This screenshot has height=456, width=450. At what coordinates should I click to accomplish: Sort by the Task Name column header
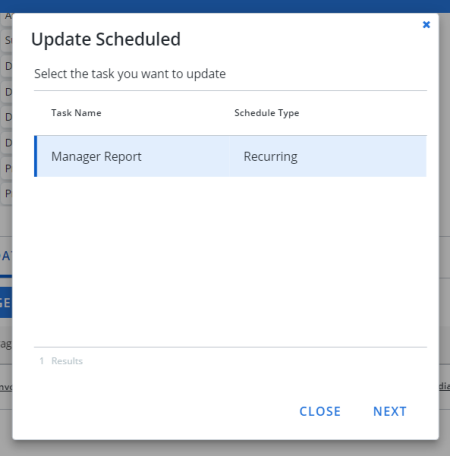(x=76, y=113)
